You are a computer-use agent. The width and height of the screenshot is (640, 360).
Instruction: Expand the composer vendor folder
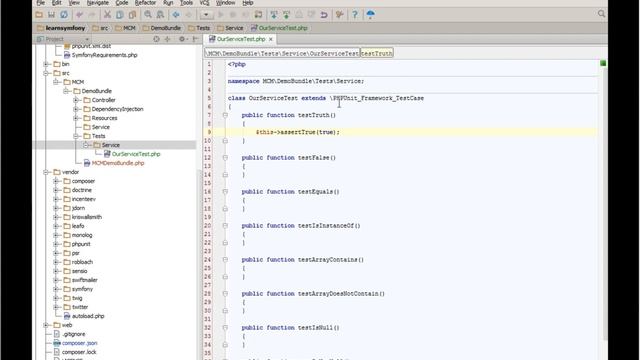(x=56, y=181)
